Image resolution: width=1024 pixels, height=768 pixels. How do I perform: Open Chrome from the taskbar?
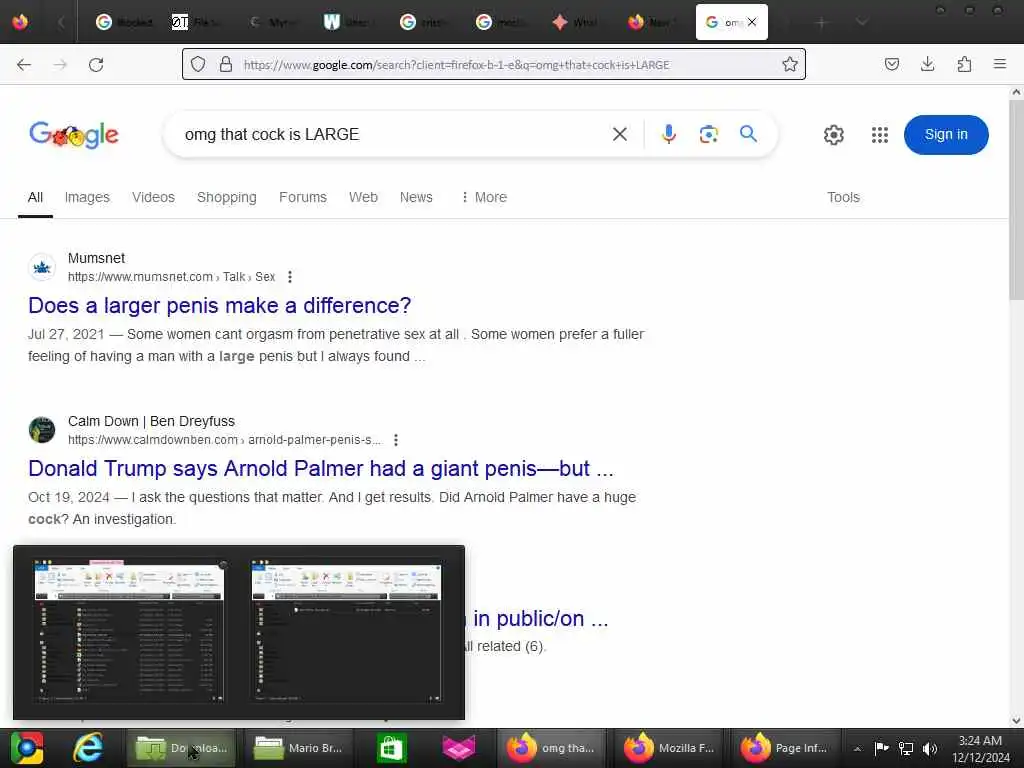pyautogui.click(x=27, y=748)
